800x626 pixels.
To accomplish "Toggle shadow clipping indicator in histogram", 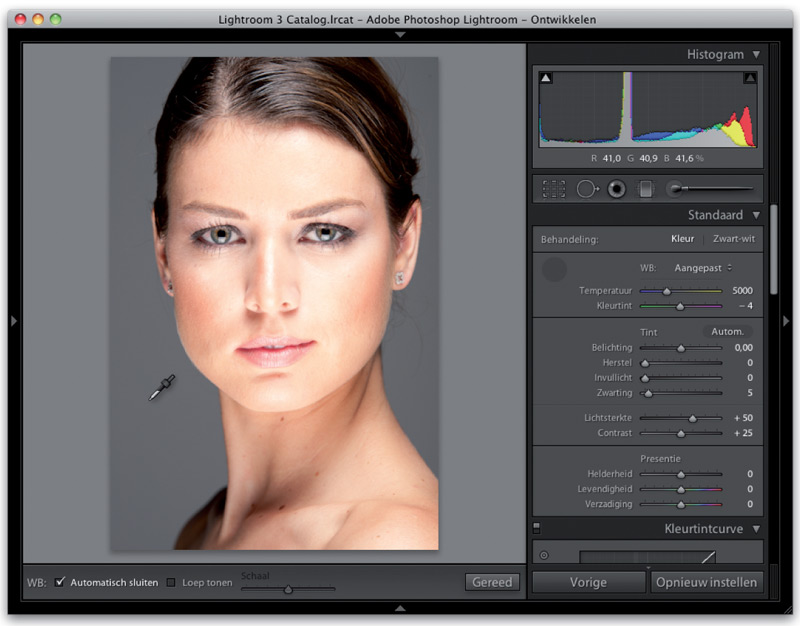I will pos(545,78).
